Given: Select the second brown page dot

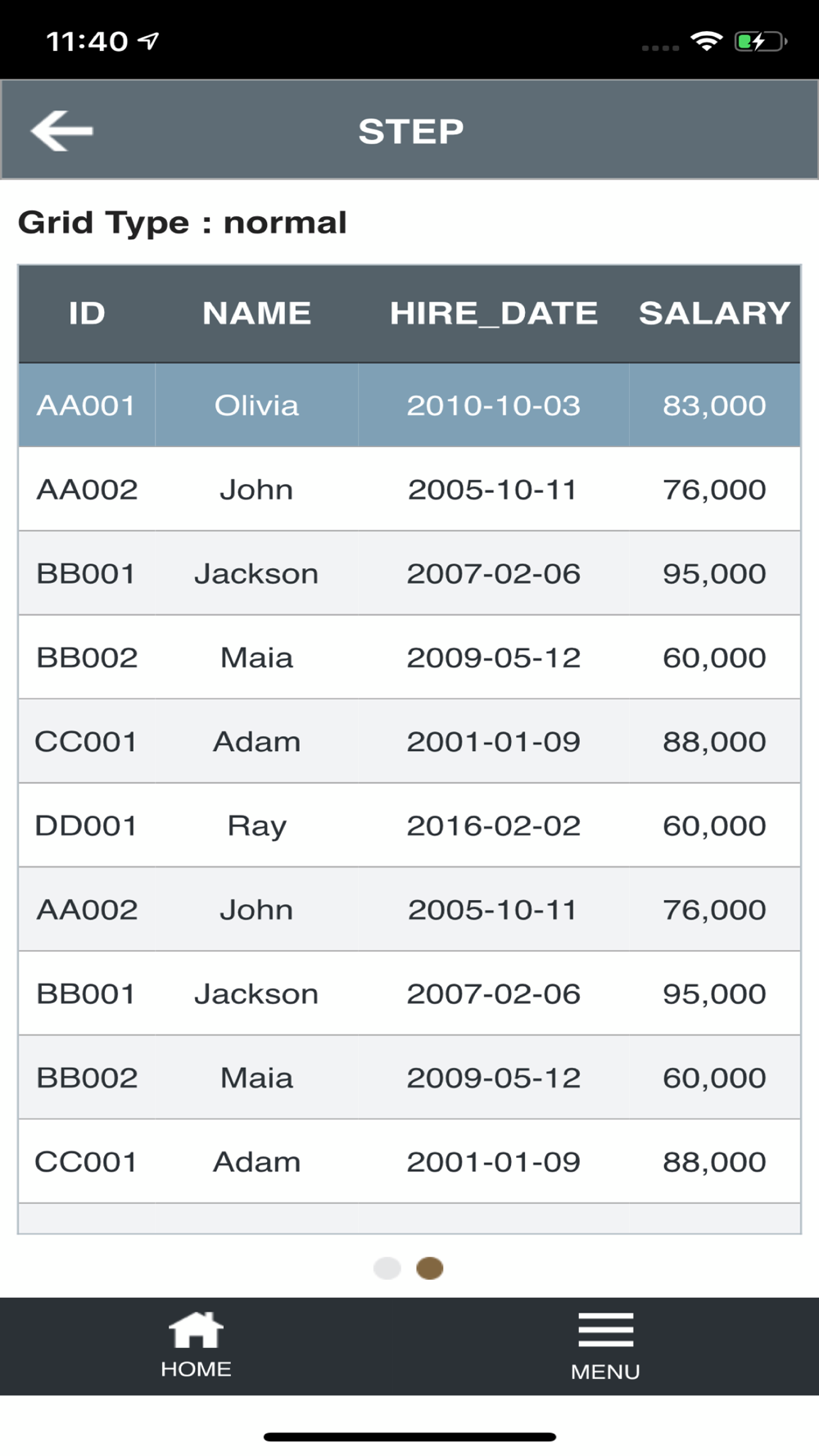Looking at the screenshot, I should pos(430,1268).
